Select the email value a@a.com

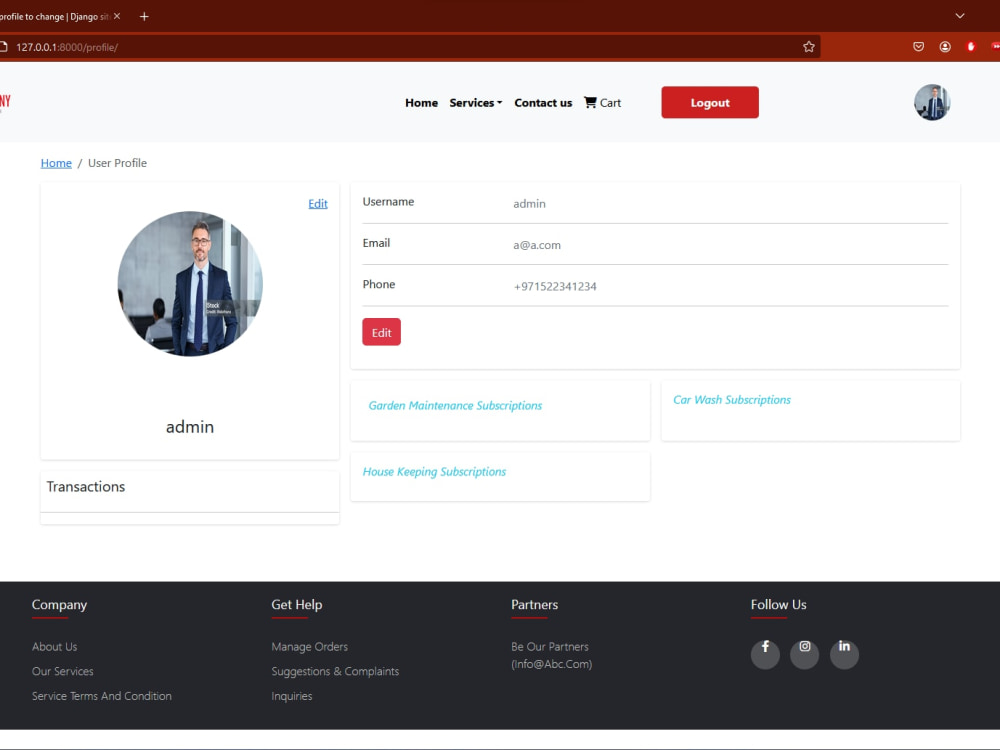point(537,245)
